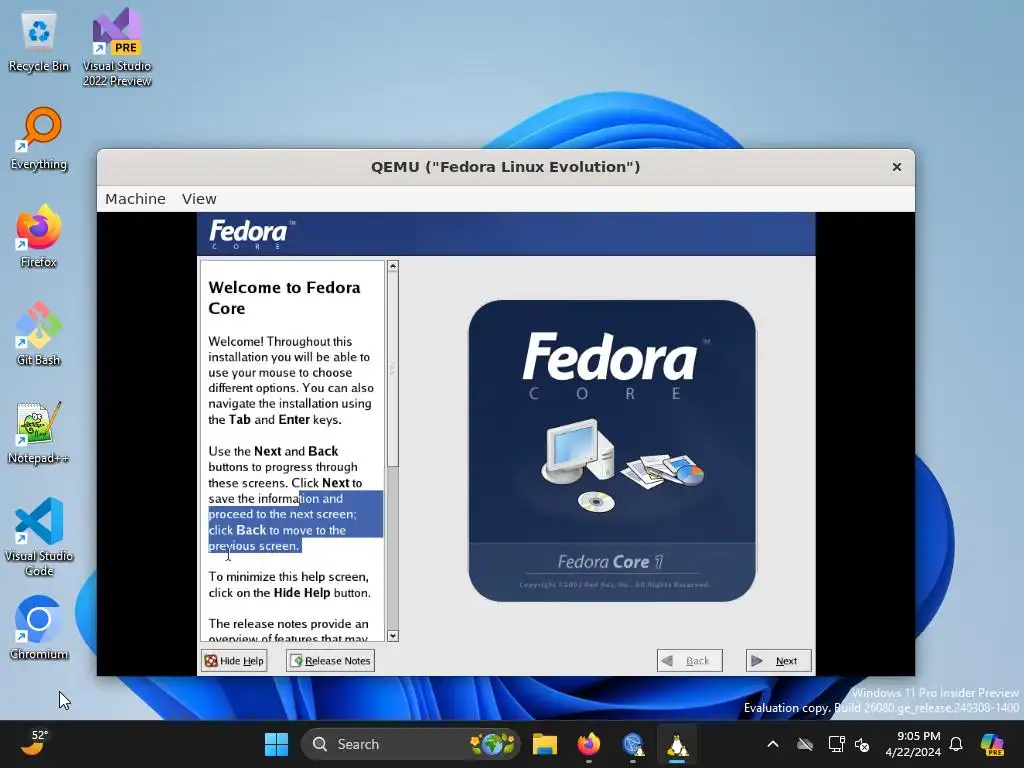Open the clock showing 9:05 PM
1024x768 pixels.
[913, 744]
